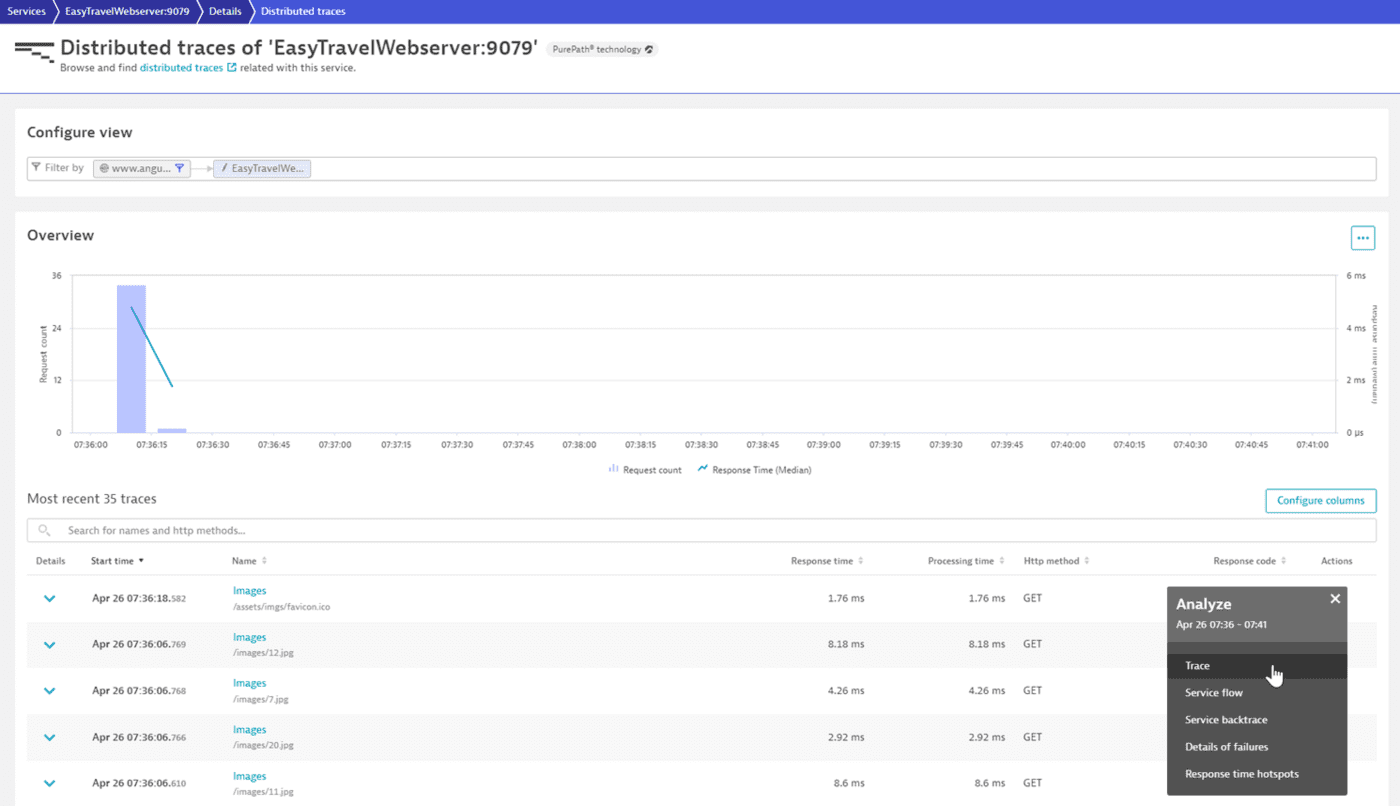Expand the /images/12.jpg trace row
The width and height of the screenshot is (1400, 806).
pyautogui.click(x=49, y=645)
